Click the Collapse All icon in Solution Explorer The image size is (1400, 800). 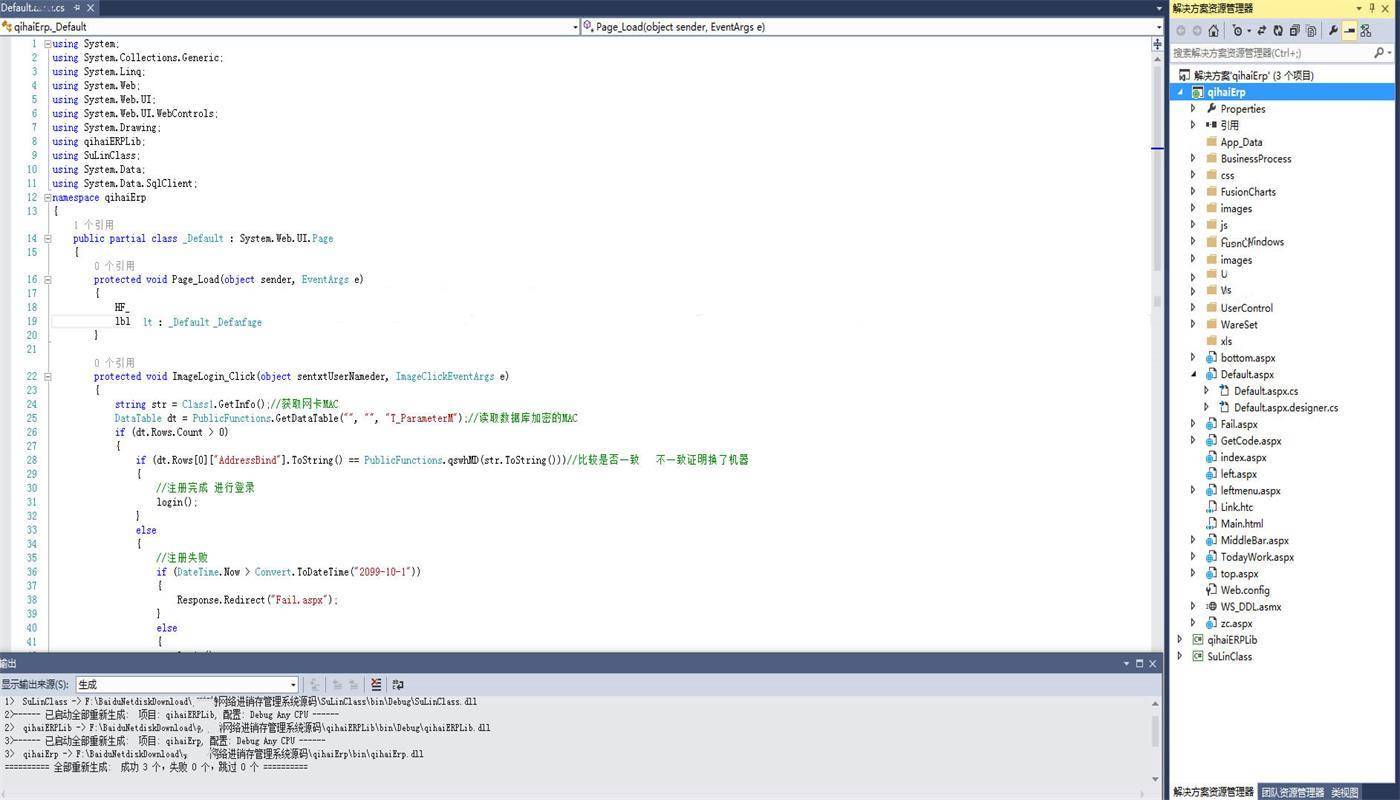point(1294,31)
